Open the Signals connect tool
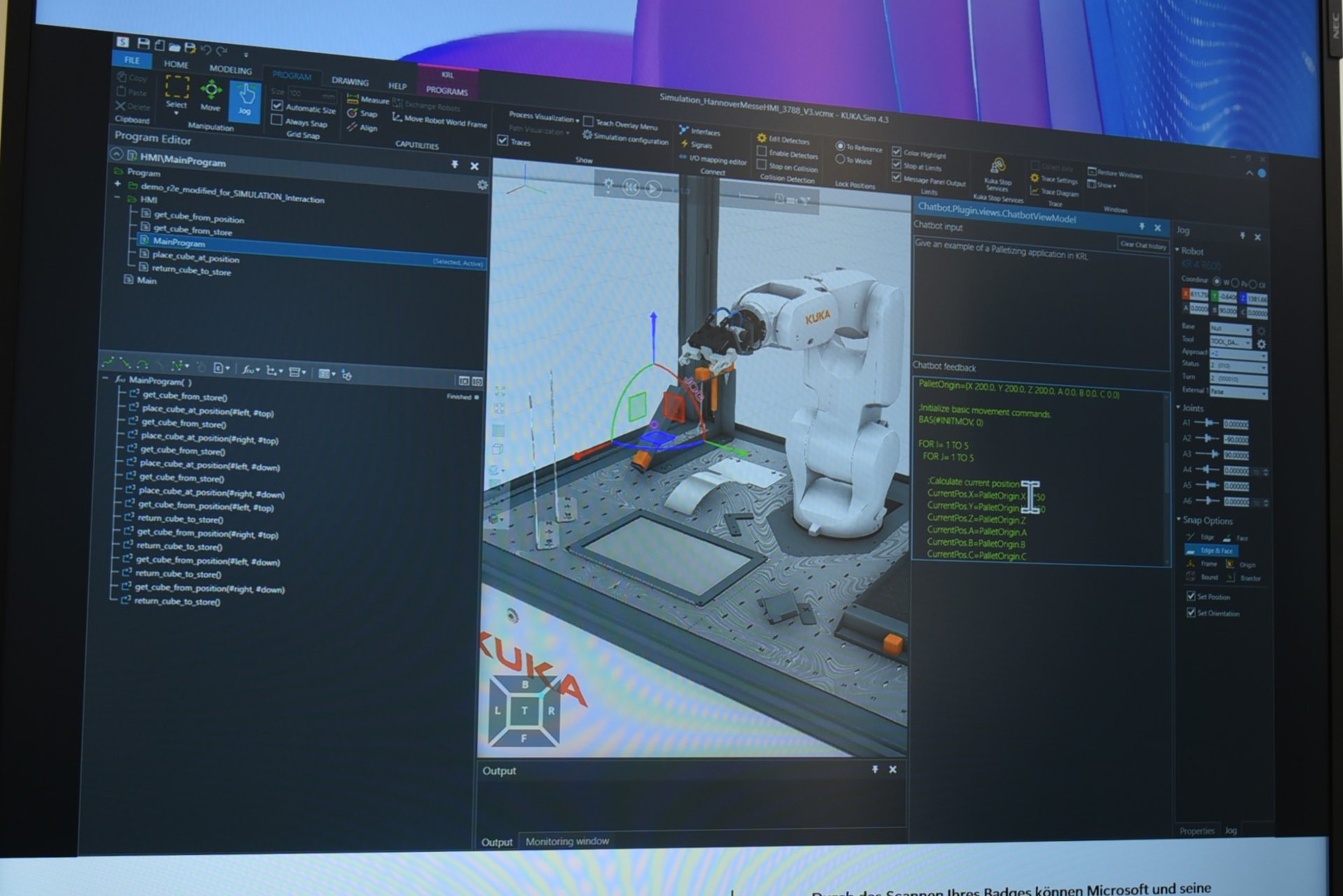 click(696, 144)
